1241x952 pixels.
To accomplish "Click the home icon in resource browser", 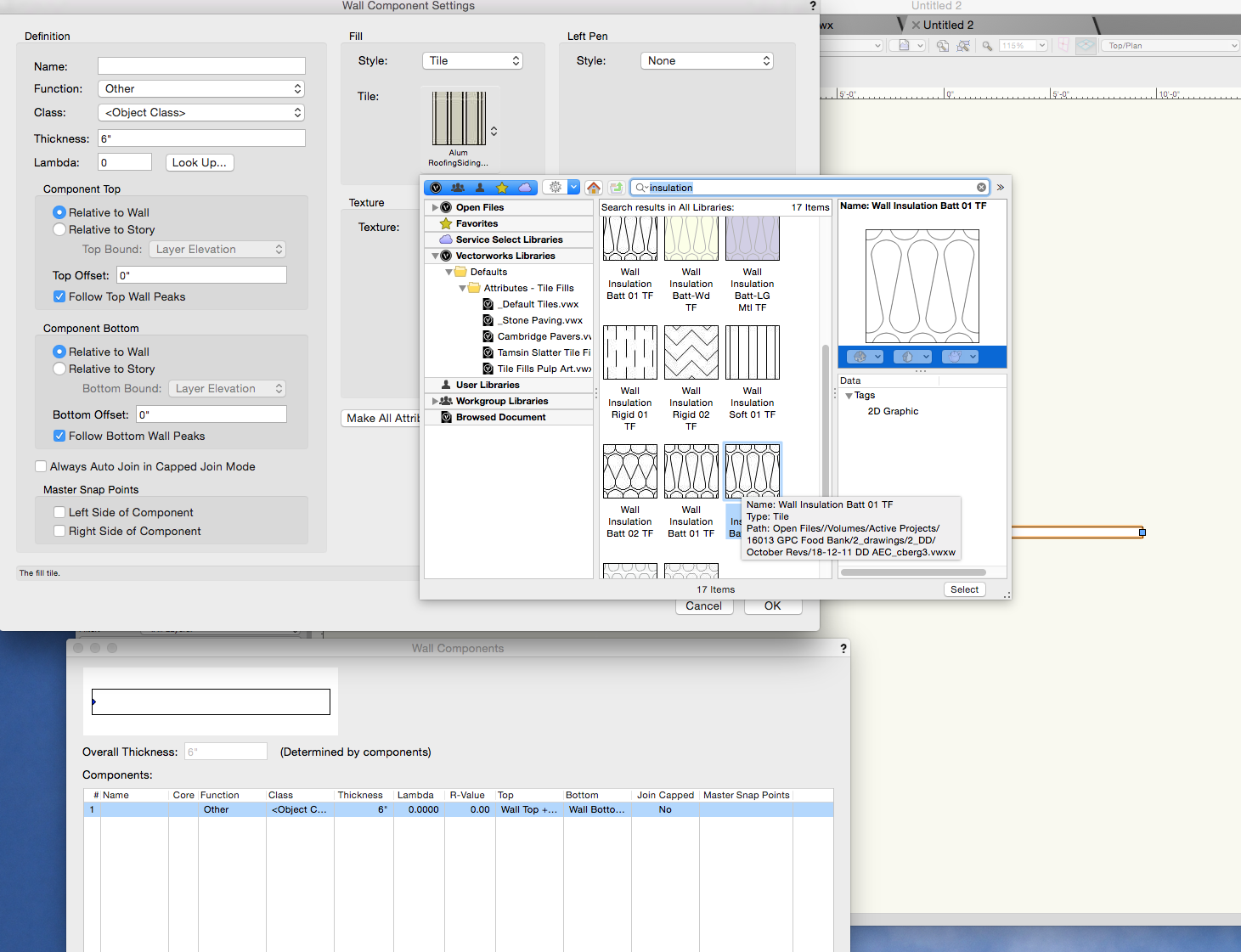I will tap(594, 188).
